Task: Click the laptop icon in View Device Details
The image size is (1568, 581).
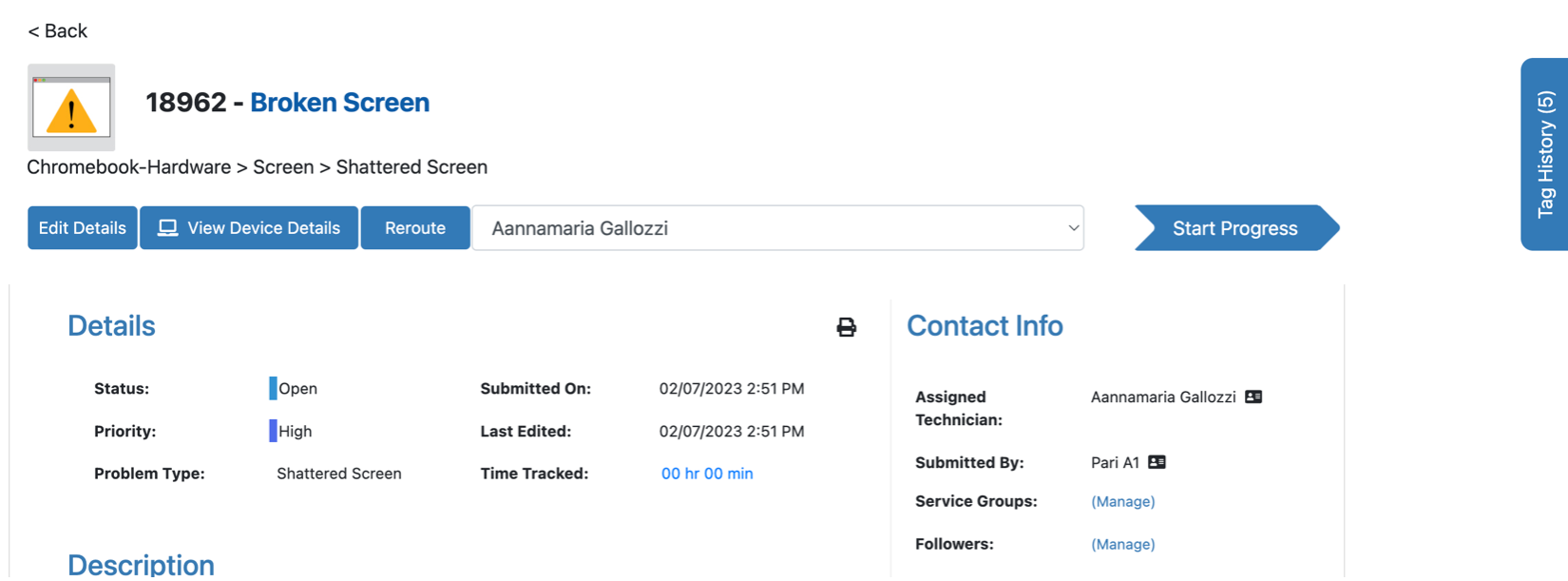Action: [168, 228]
